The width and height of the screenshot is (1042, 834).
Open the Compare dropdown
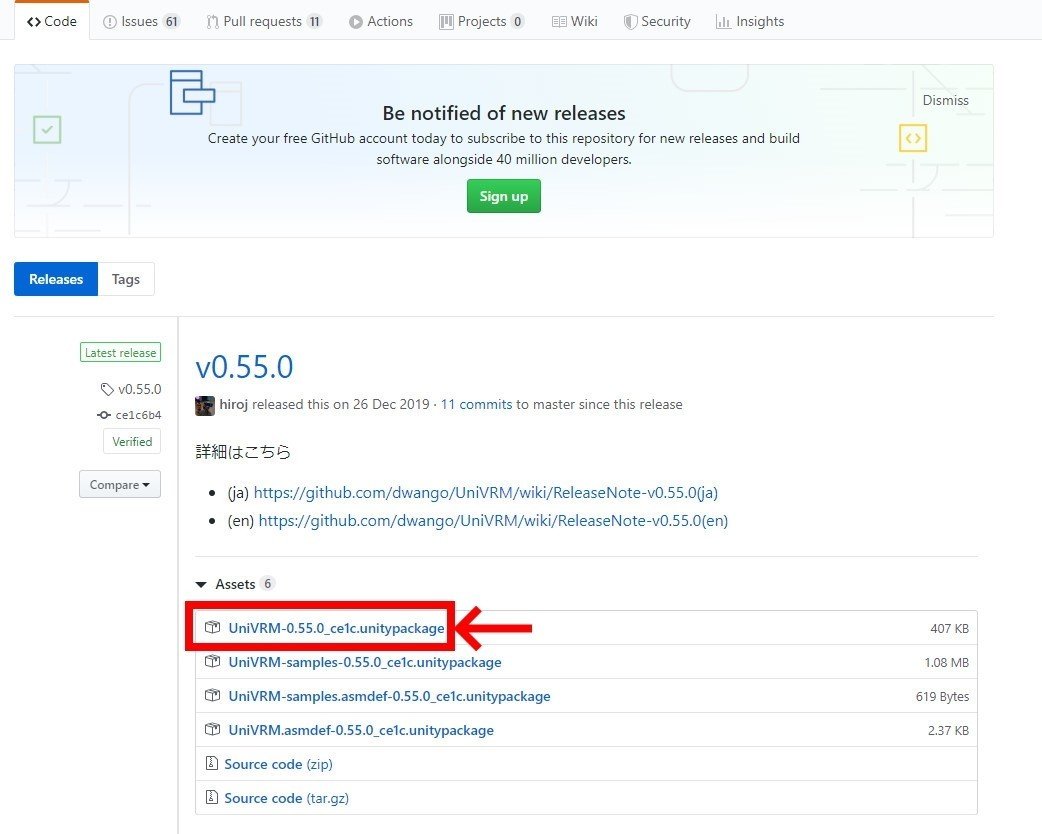[x=120, y=484]
